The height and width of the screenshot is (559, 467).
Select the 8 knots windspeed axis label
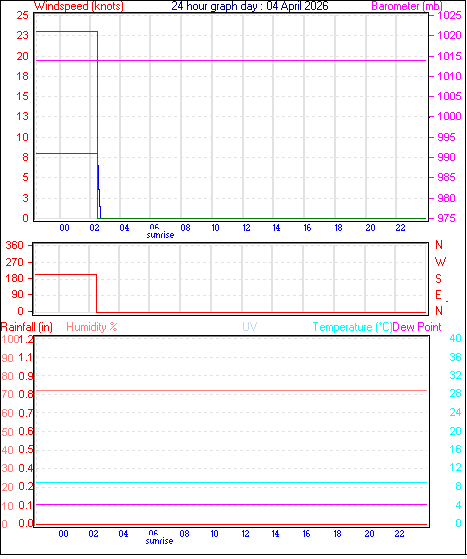[x=25, y=157]
